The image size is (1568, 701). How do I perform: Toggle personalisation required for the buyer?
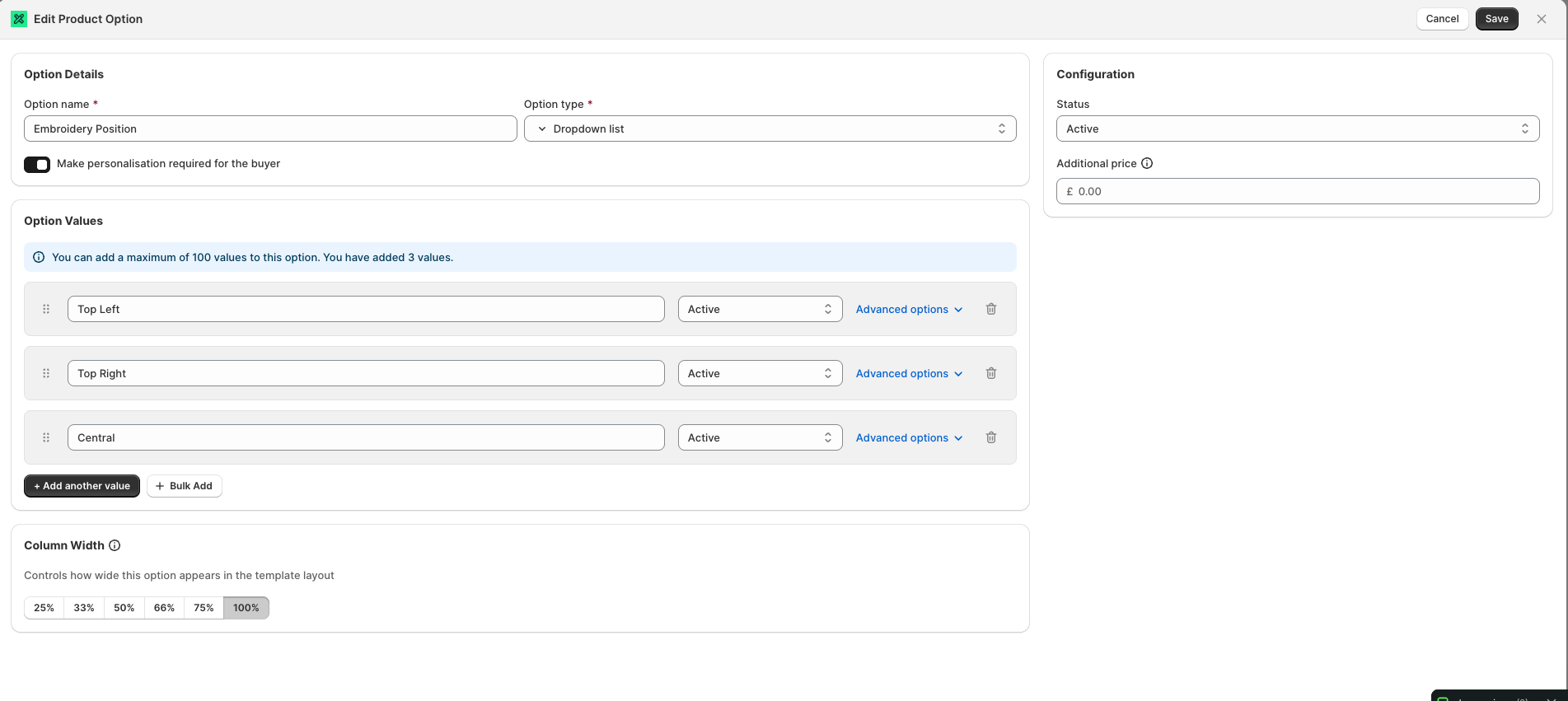[37, 164]
